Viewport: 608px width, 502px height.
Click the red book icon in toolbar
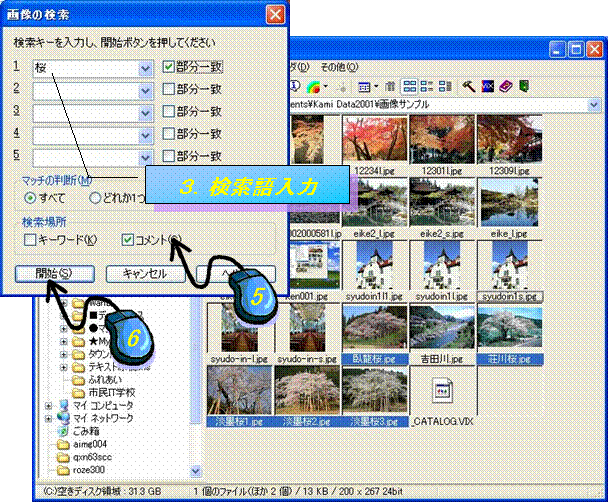click(506, 87)
